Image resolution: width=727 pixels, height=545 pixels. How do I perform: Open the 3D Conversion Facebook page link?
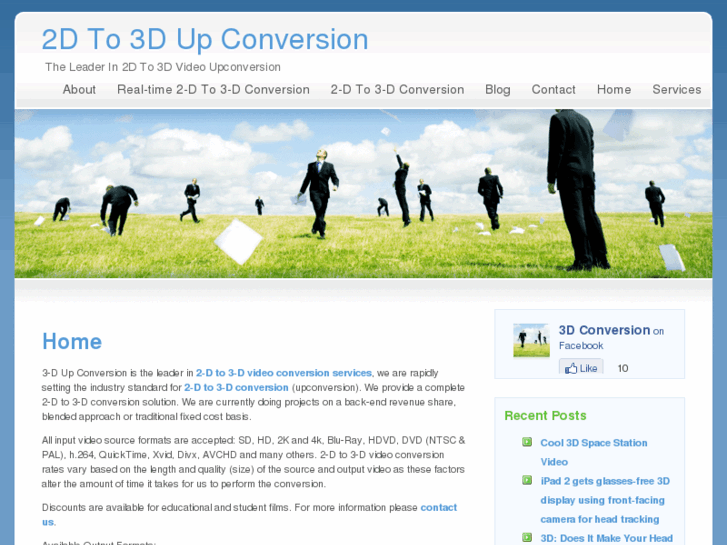tap(604, 330)
